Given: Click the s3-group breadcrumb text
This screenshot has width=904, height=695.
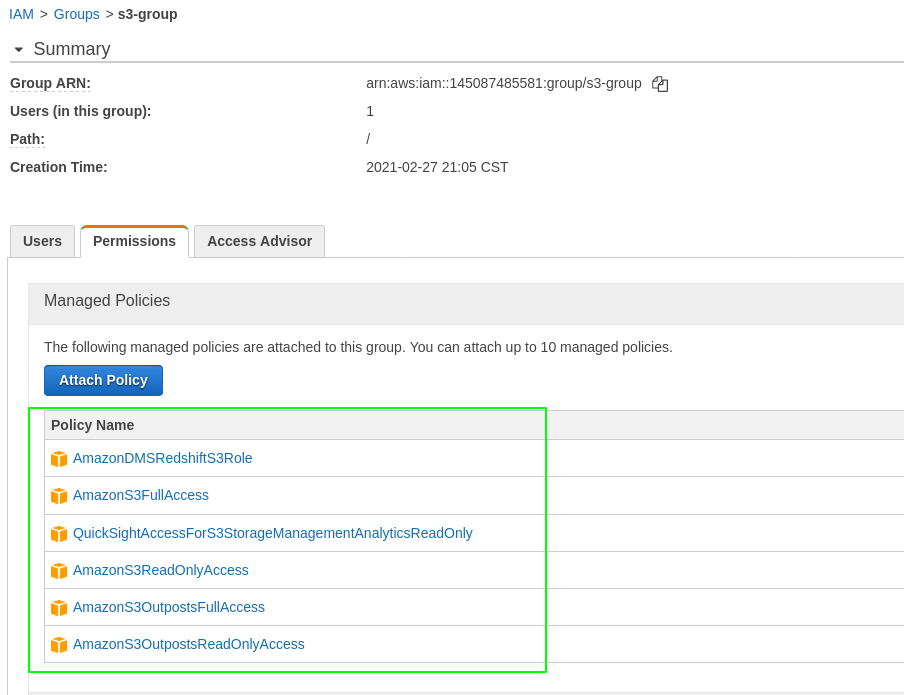Looking at the screenshot, I should click(x=148, y=14).
